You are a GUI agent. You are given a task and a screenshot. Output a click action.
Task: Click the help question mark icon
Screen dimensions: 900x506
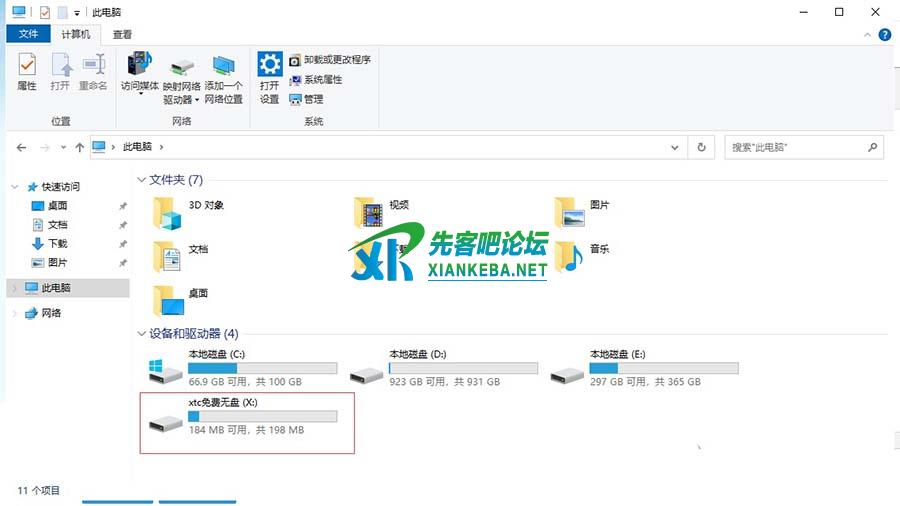click(x=885, y=34)
